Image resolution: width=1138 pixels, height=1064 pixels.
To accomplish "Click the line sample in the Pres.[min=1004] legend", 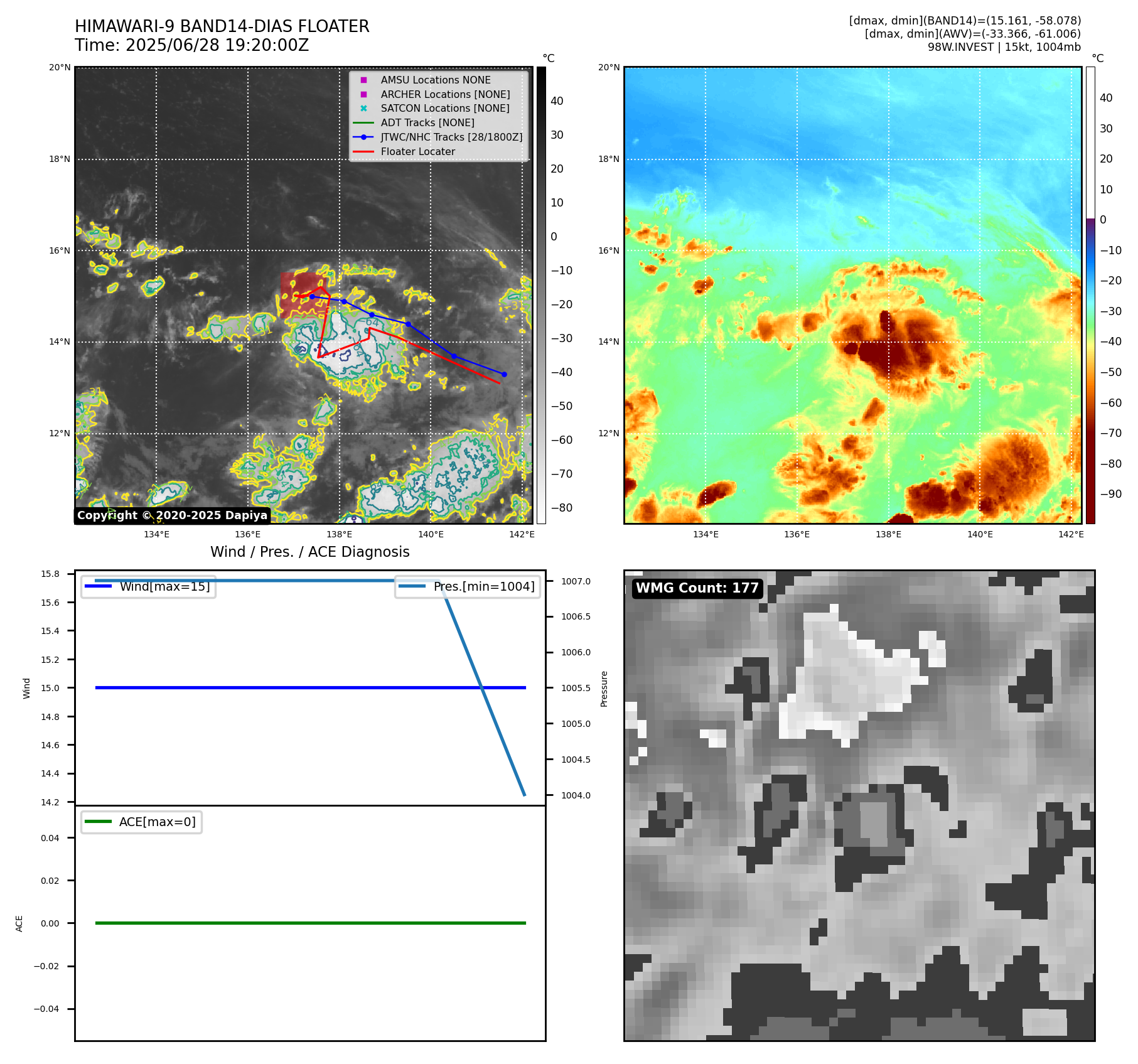I will pos(412,586).
